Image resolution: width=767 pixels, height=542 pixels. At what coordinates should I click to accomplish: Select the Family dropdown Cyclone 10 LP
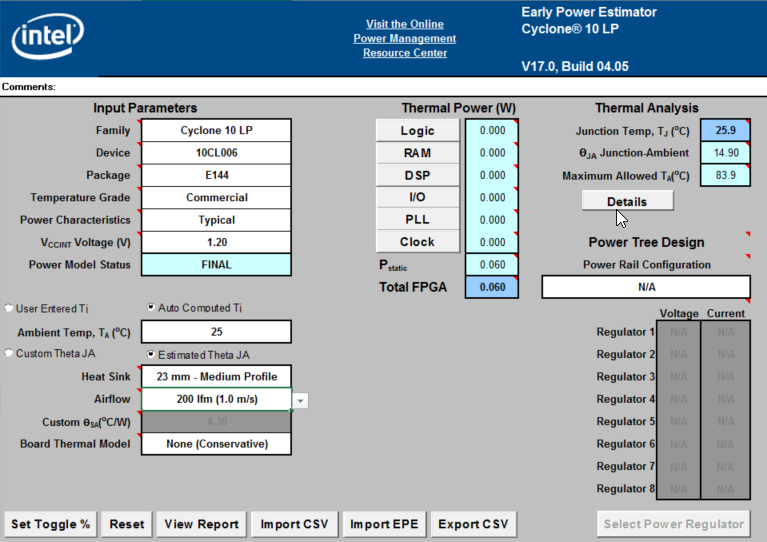(x=216, y=130)
